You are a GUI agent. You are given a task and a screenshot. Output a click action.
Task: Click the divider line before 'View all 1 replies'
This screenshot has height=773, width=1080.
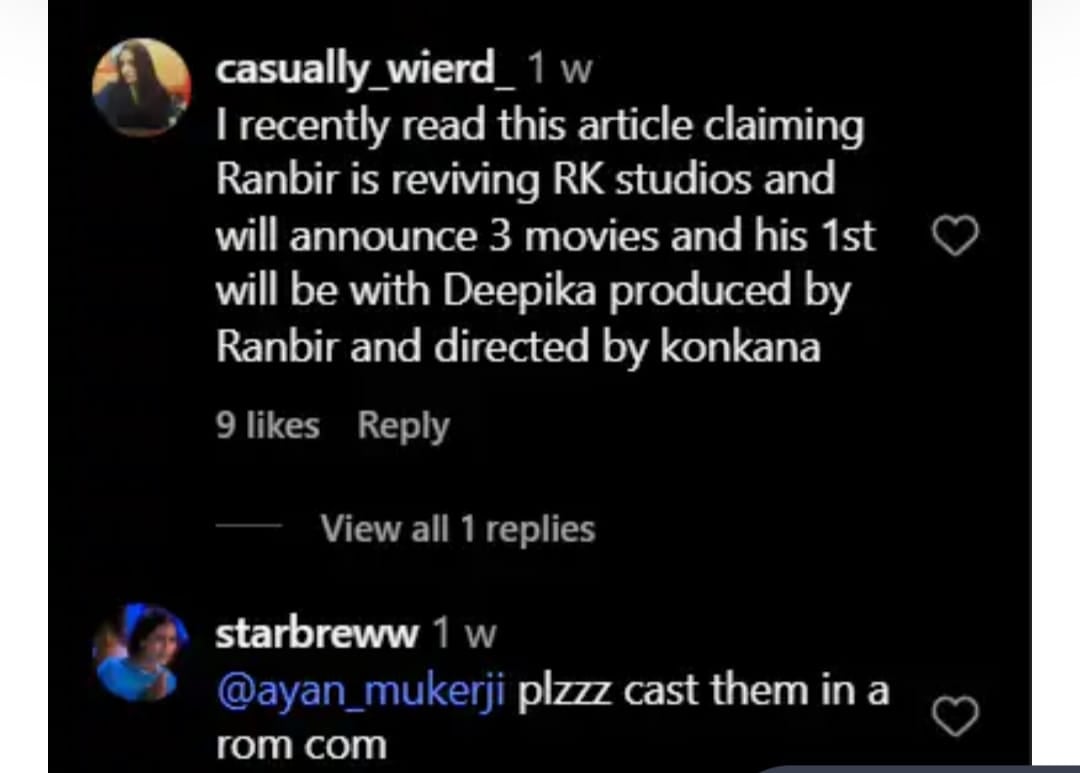[249, 526]
